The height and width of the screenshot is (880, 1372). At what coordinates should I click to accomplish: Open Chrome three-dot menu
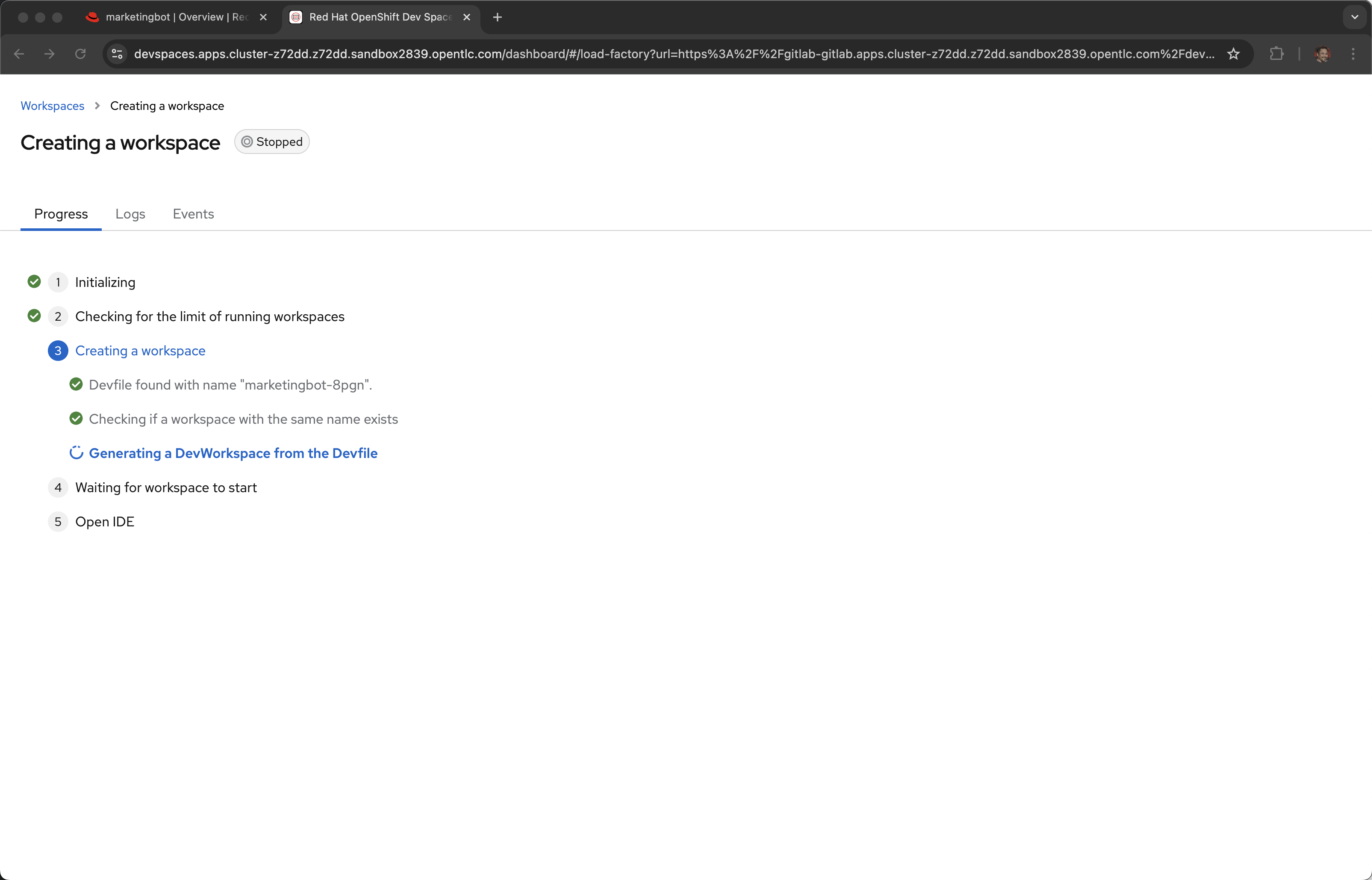pyautogui.click(x=1353, y=54)
